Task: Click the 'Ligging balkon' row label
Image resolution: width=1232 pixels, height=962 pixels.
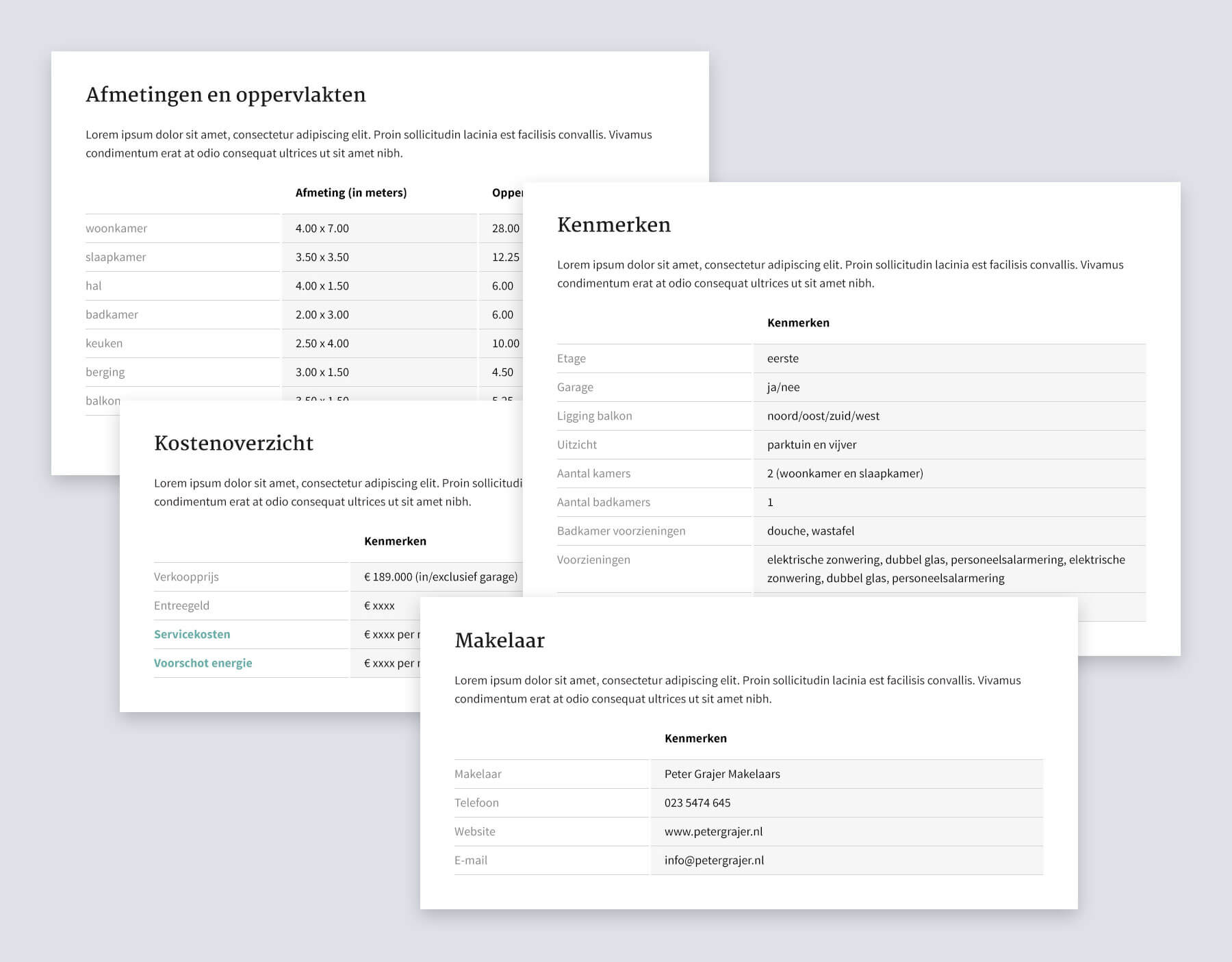Action: pyautogui.click(x=595, y=416)
